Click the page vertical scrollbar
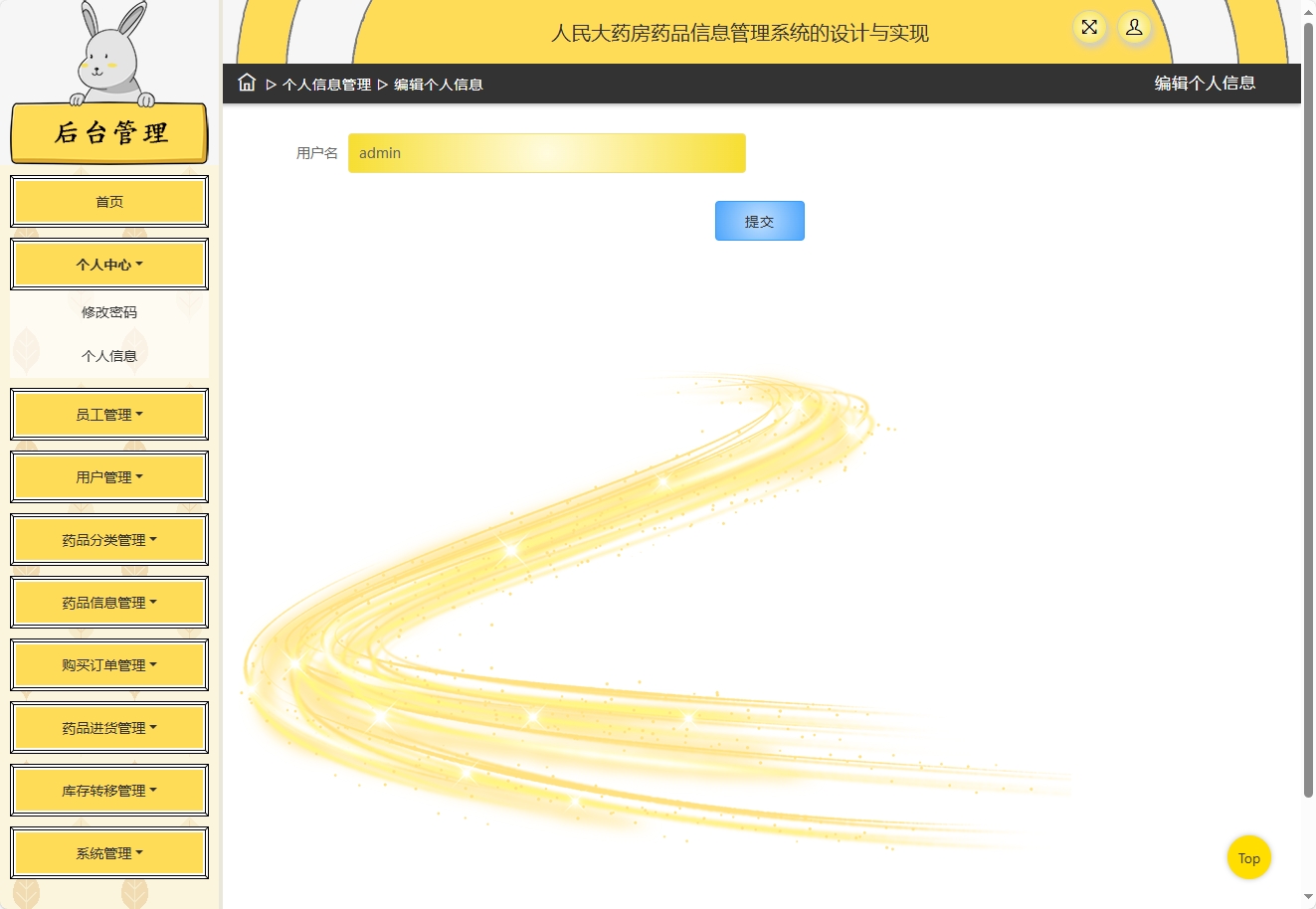This screenshot has height=909, width=1316. tap(1308, 408)
